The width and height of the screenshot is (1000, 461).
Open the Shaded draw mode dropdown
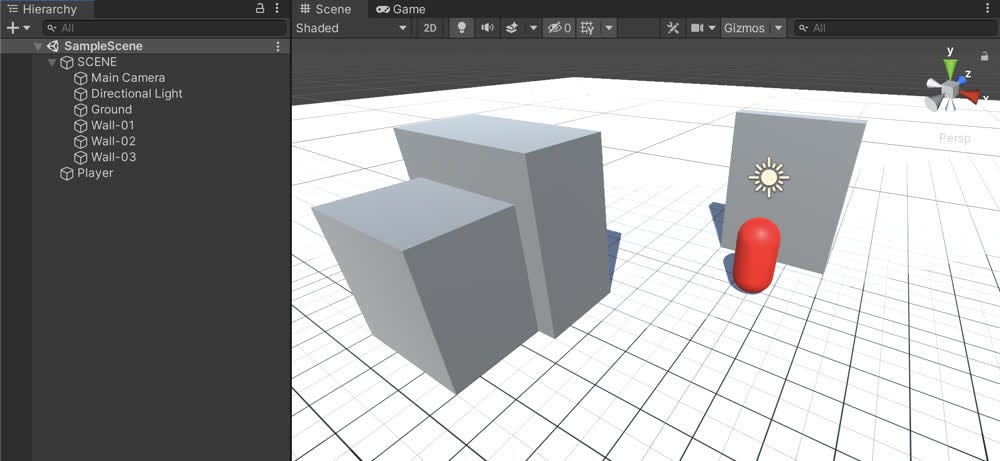(x=351, y=28)
